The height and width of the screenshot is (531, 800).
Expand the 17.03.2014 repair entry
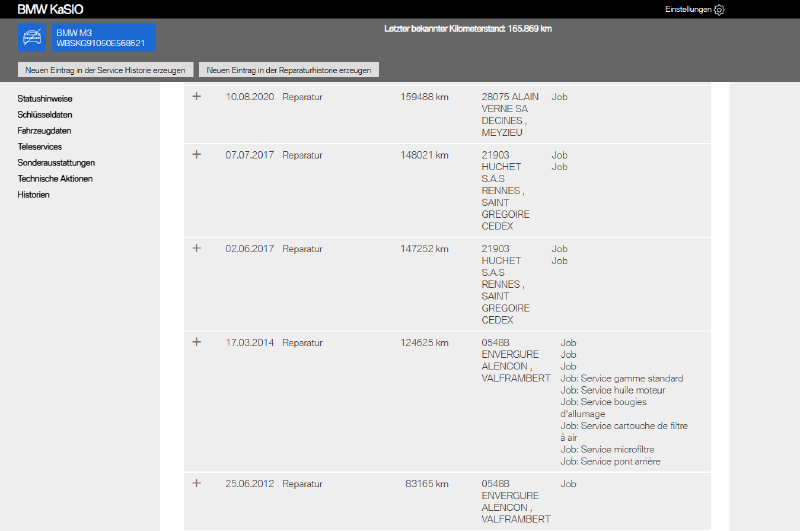point(196,342)
